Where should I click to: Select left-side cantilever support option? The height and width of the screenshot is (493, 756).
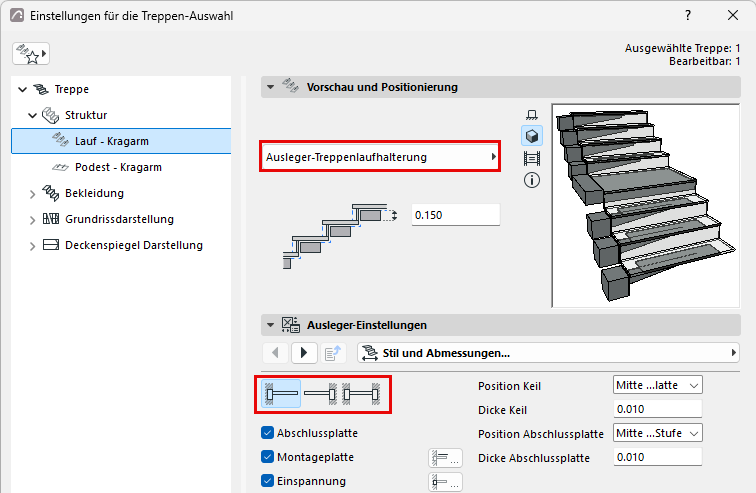[282, 394]
